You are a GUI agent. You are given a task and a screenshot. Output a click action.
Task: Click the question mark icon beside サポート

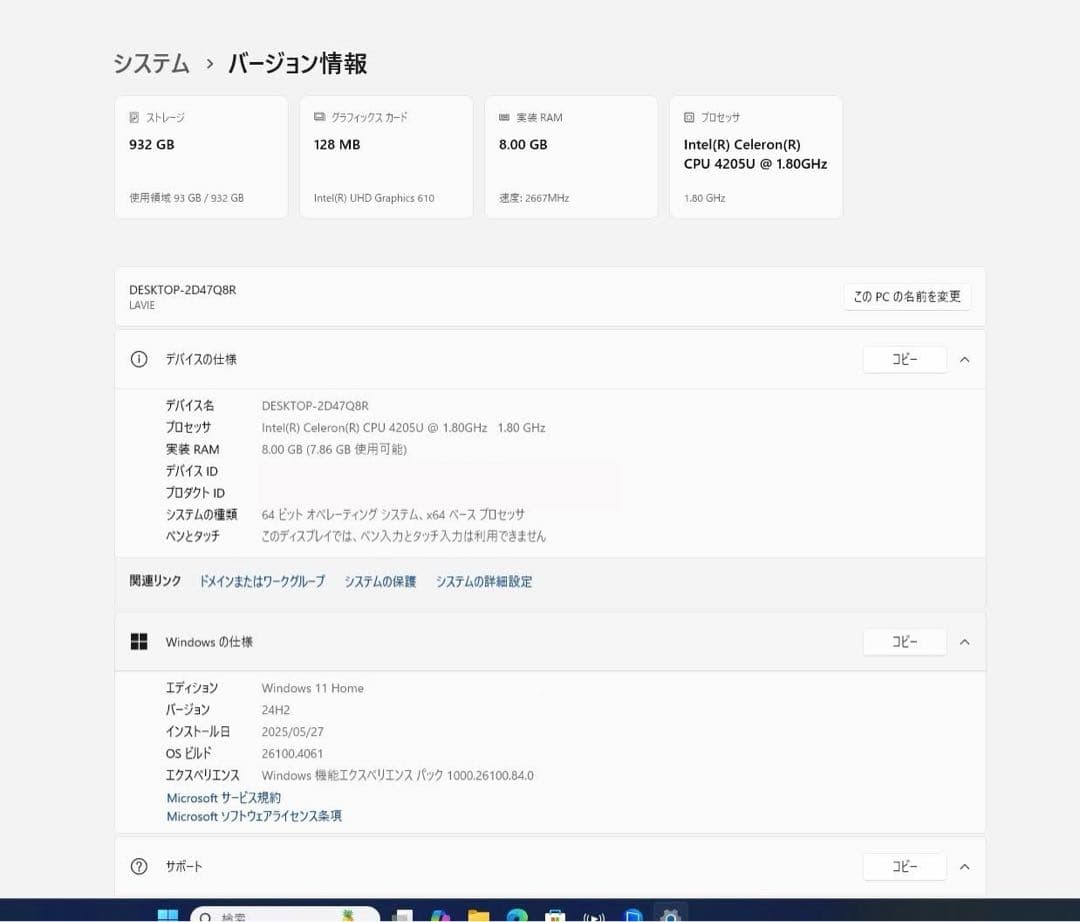point(139,866)
